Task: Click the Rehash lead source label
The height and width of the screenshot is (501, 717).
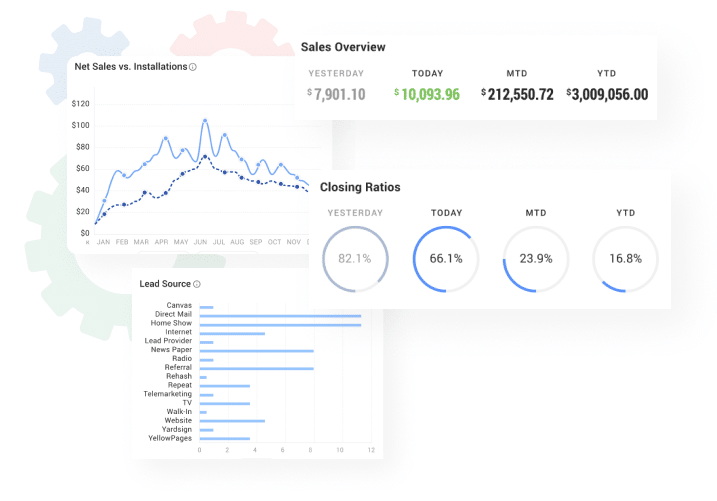Action: point(179,376)
